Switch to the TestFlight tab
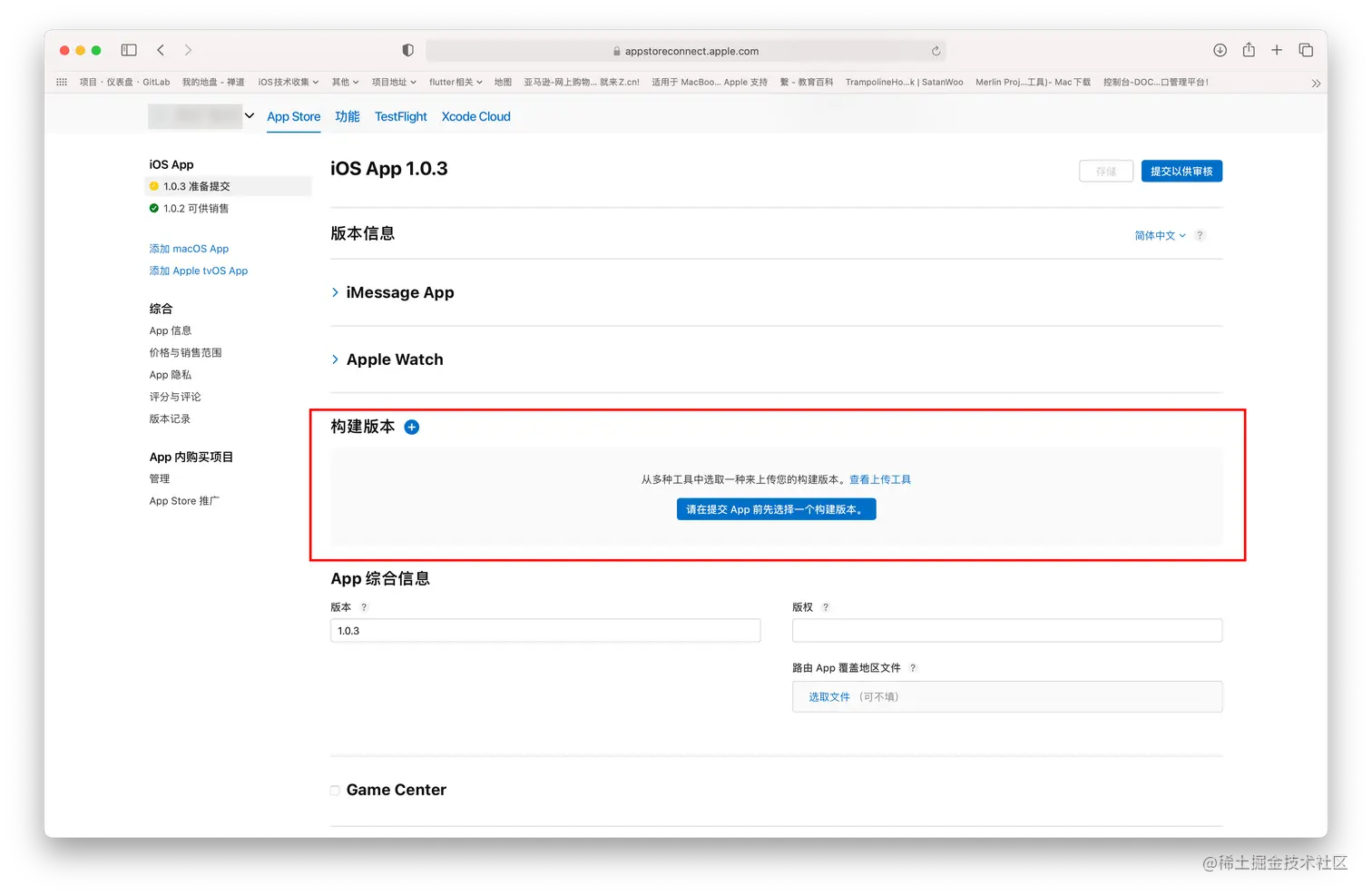1372x896 pixels. pos(400,116)
